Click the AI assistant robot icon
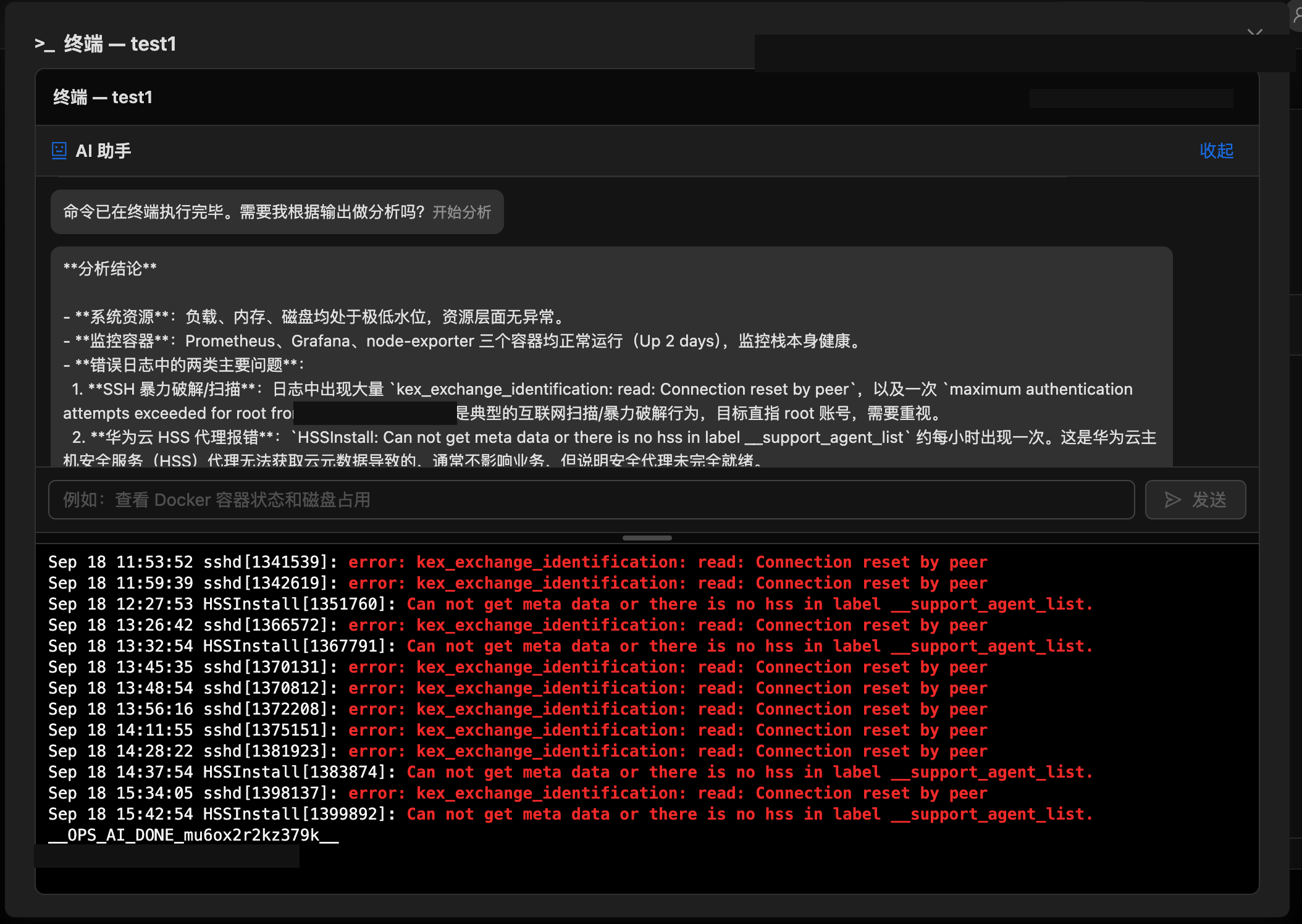 point(59,151)
